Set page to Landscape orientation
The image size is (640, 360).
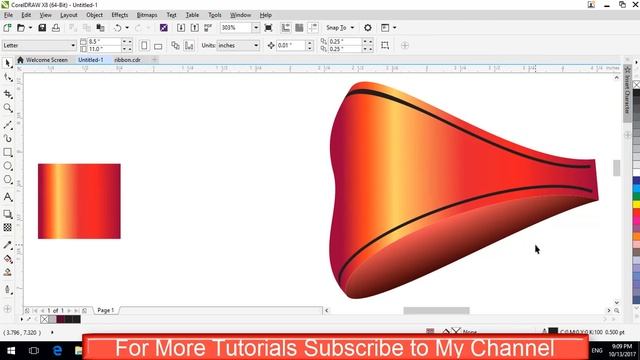coord(158,45)
